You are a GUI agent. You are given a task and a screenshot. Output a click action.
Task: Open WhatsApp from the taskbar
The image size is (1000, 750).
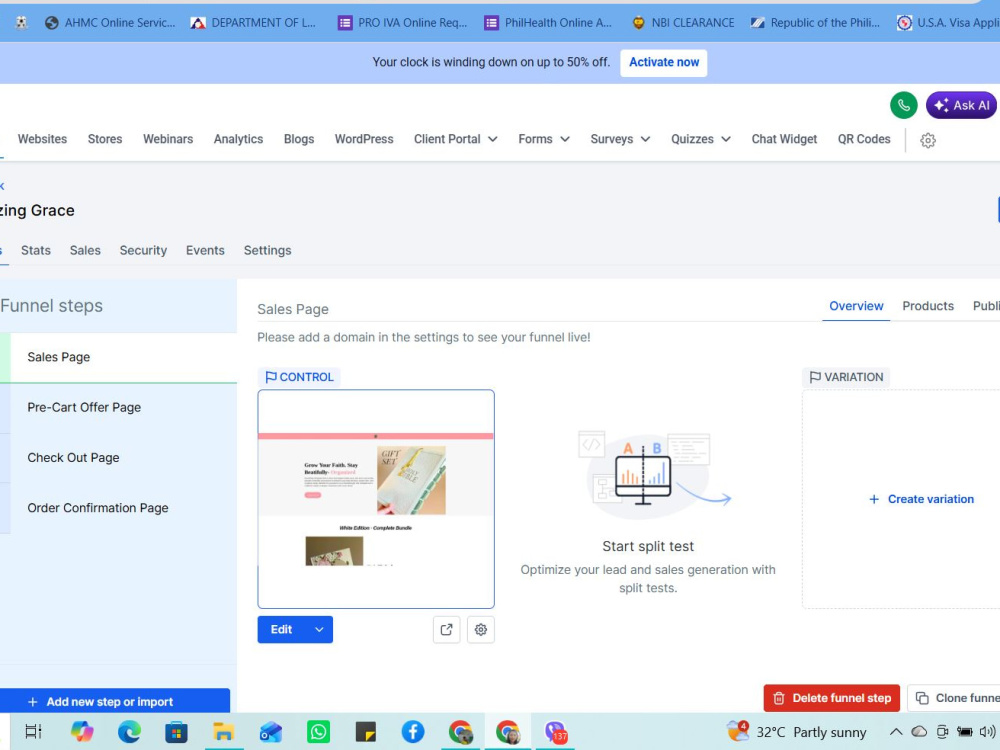[x=318, y=732]
